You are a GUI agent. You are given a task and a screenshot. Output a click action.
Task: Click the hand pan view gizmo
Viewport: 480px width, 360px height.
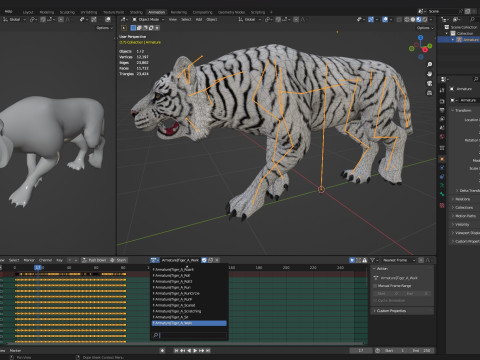point(430,74)
